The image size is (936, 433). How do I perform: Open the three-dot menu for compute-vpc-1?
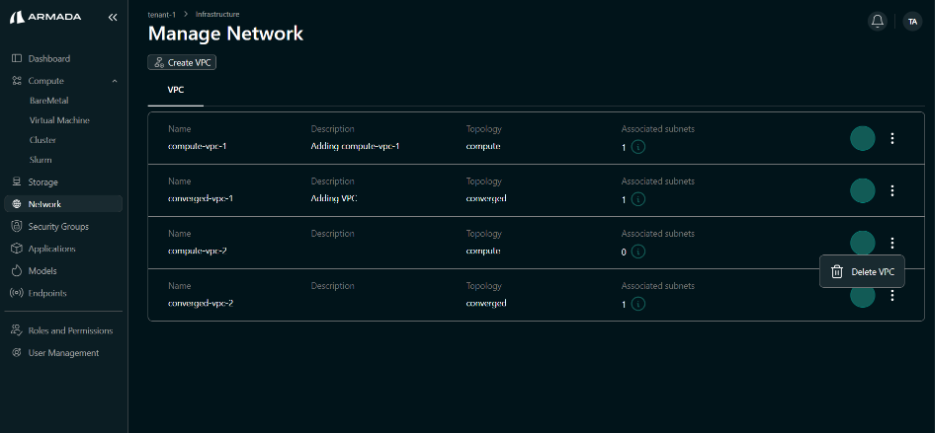[892, 139]
